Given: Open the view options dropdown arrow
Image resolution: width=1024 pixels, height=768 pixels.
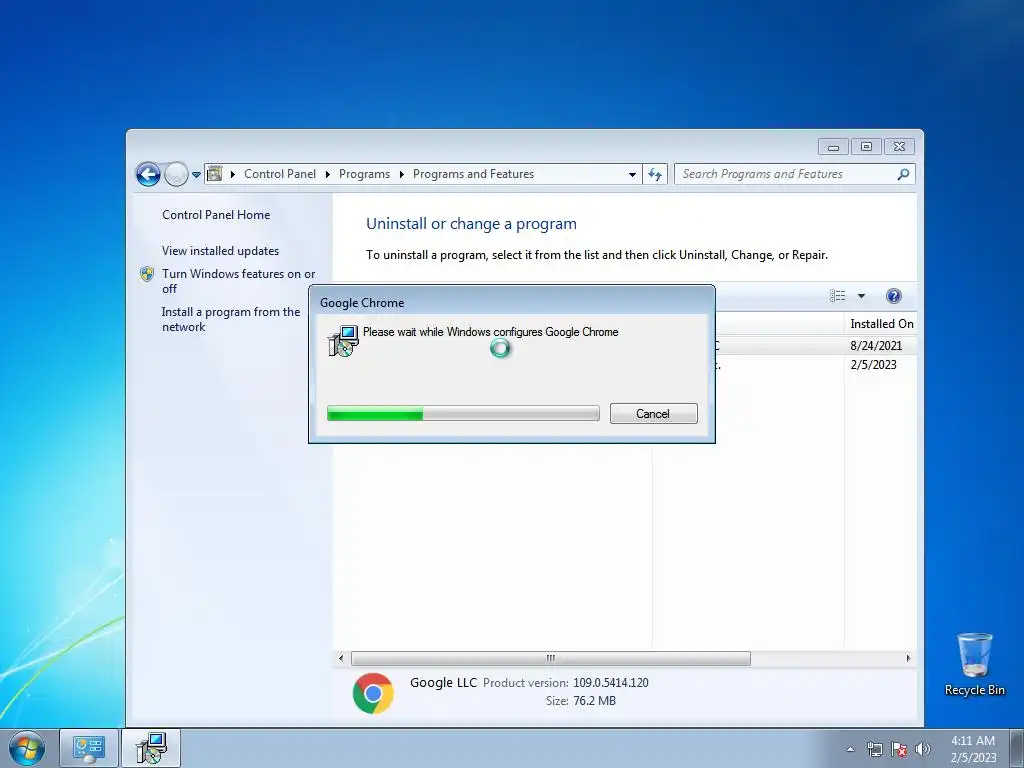Looking at the screenshot, I should point(861,296).
